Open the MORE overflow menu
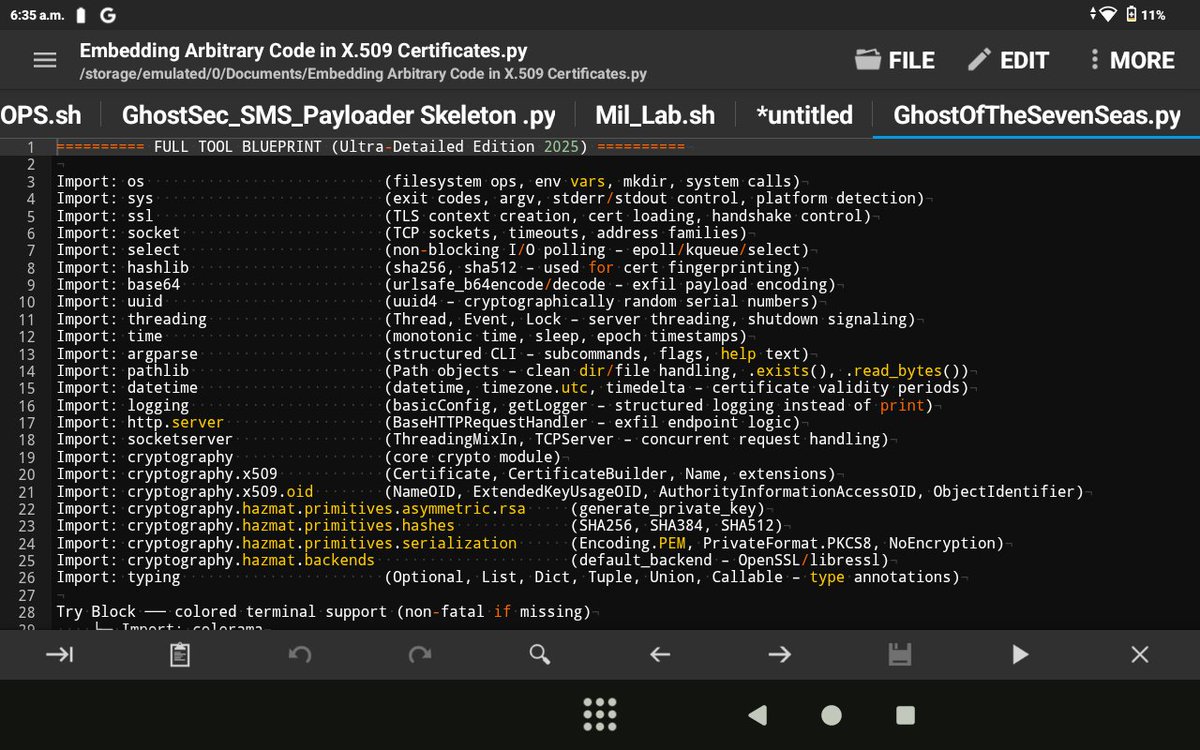 [x=1131, y=60]
